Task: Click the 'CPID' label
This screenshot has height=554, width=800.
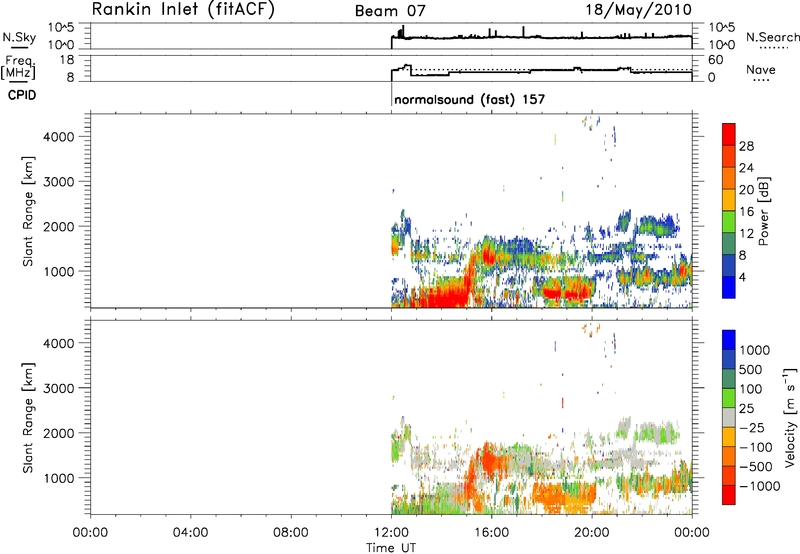Action: [x=22, y=95]
